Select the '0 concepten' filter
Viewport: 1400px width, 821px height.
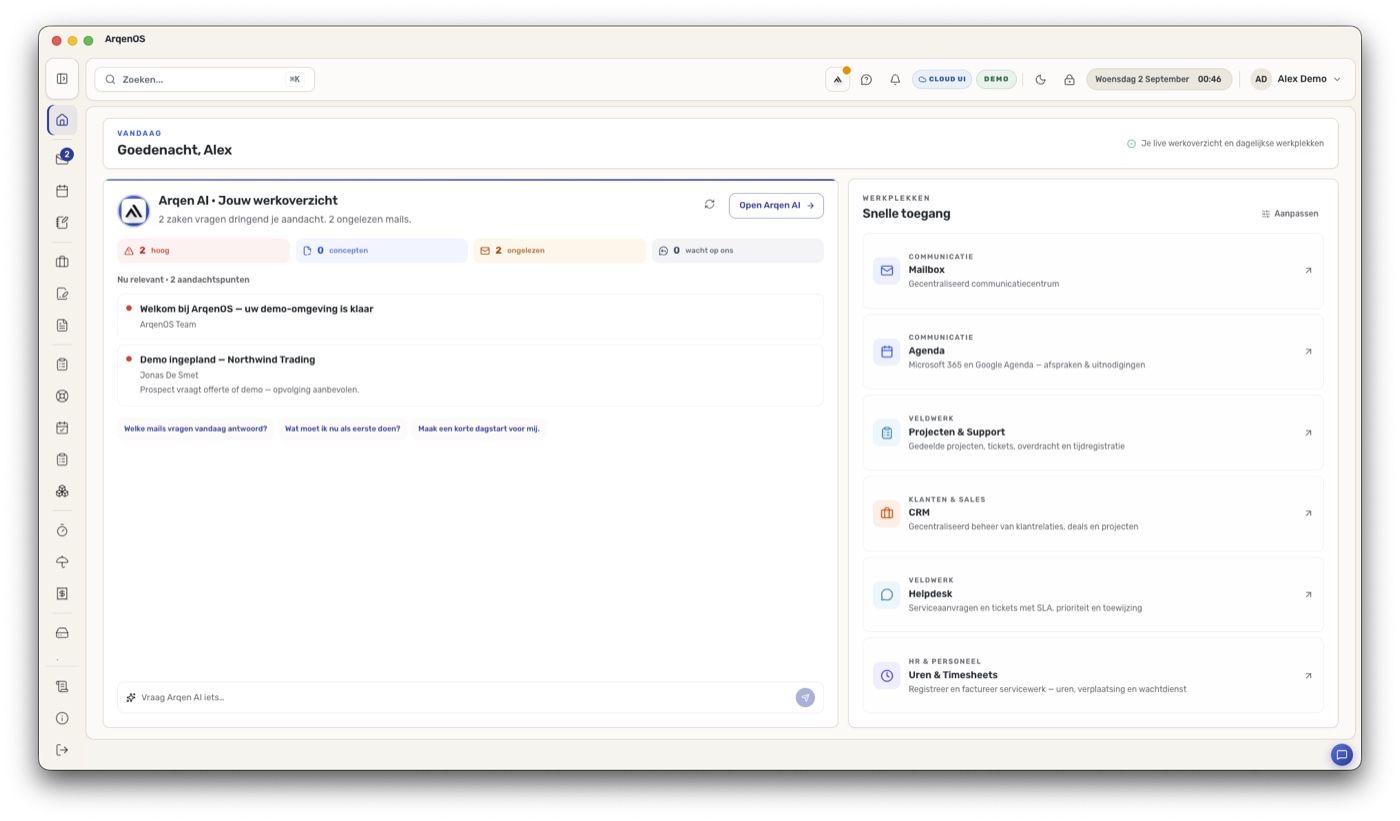tap(381, 251)
